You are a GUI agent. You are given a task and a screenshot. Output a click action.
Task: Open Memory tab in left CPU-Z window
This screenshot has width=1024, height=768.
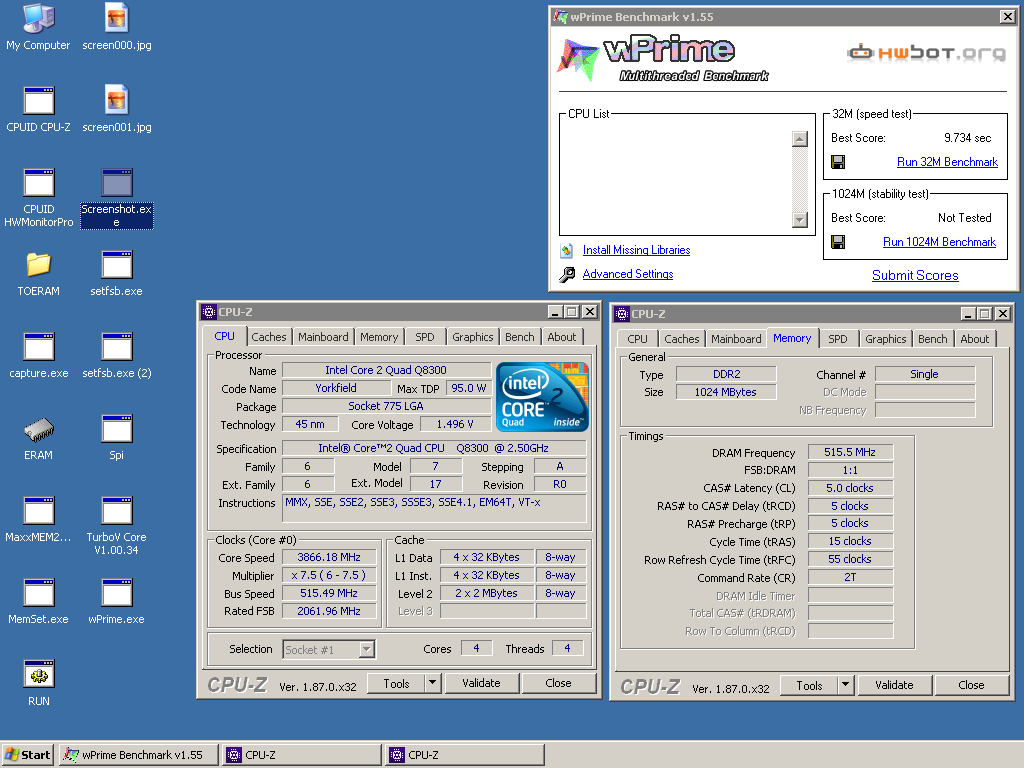tap(379, 337)
